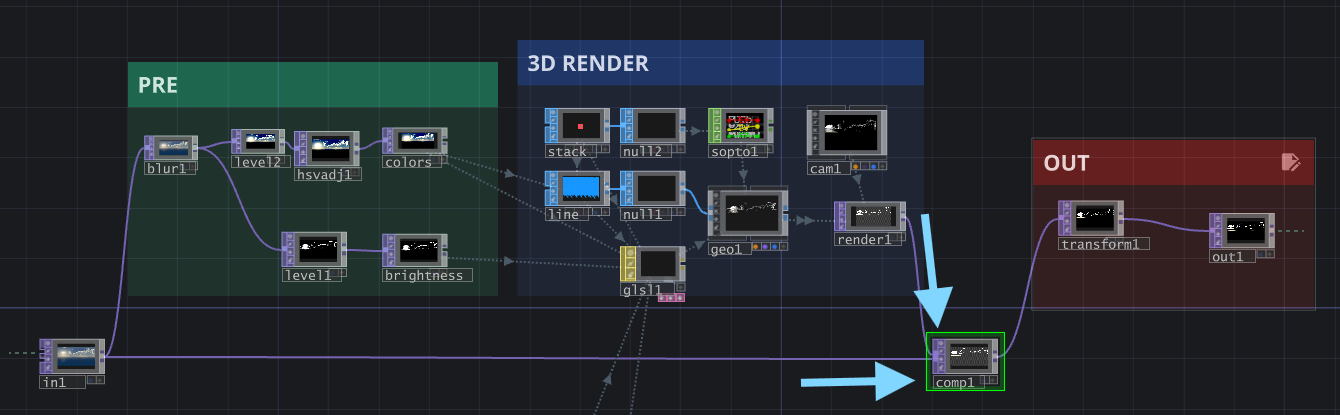Click the green flag column on sopto1

[x=714, y=126]
